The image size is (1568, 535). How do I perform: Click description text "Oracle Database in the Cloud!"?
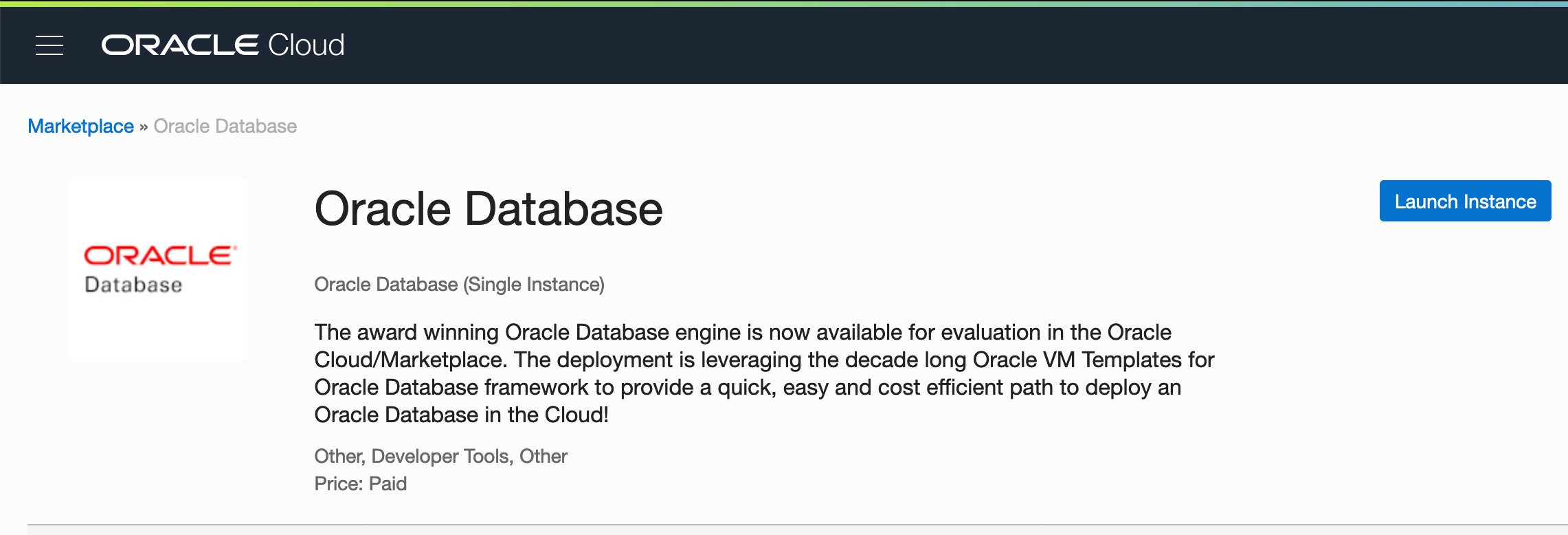(x=461, y=415)
